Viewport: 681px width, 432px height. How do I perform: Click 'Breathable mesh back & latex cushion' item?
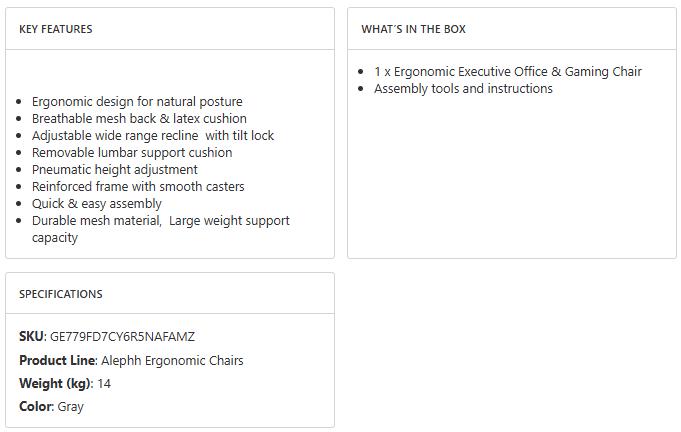click(139, 118)
